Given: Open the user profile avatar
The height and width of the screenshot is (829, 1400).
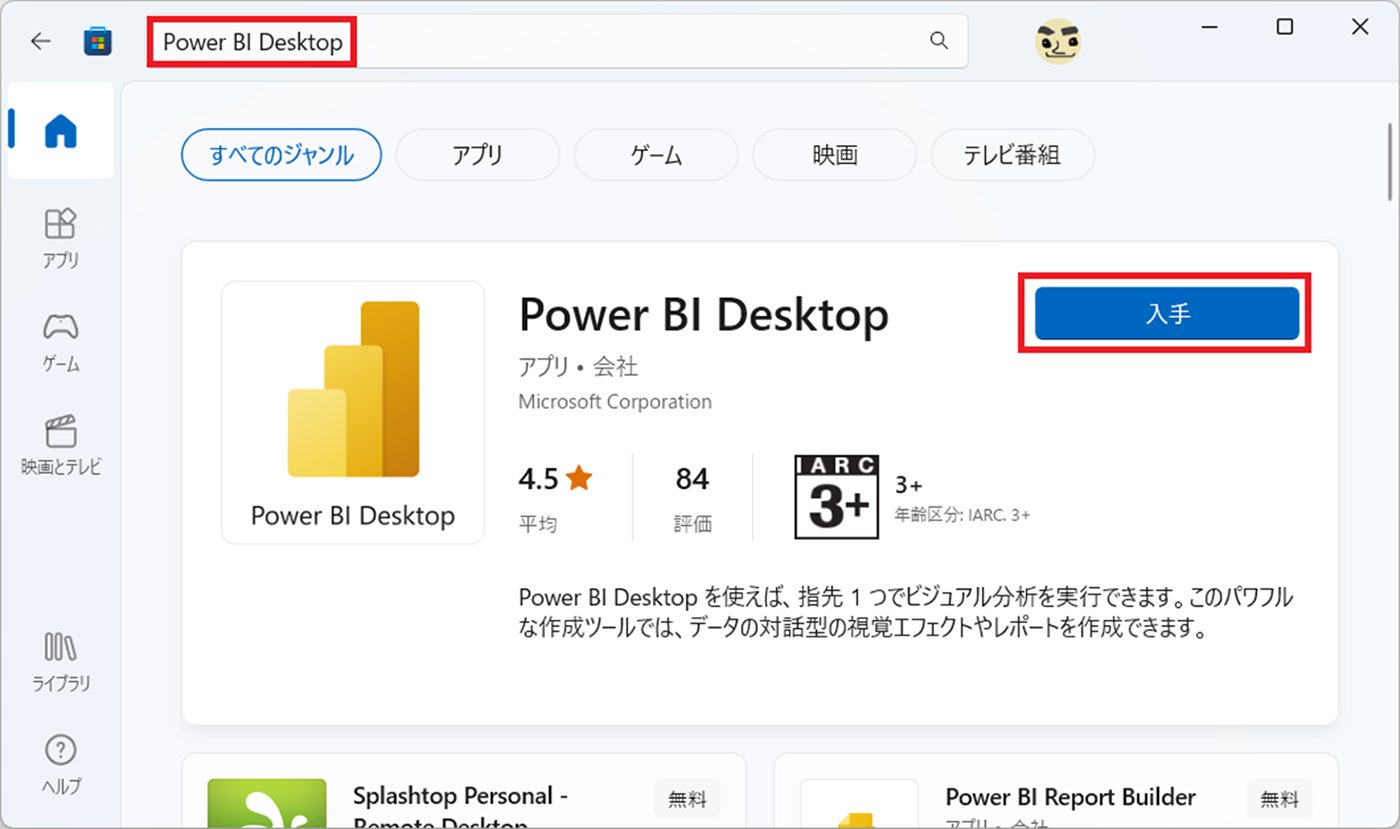Looking at the screenshot, I should 1057,41.
